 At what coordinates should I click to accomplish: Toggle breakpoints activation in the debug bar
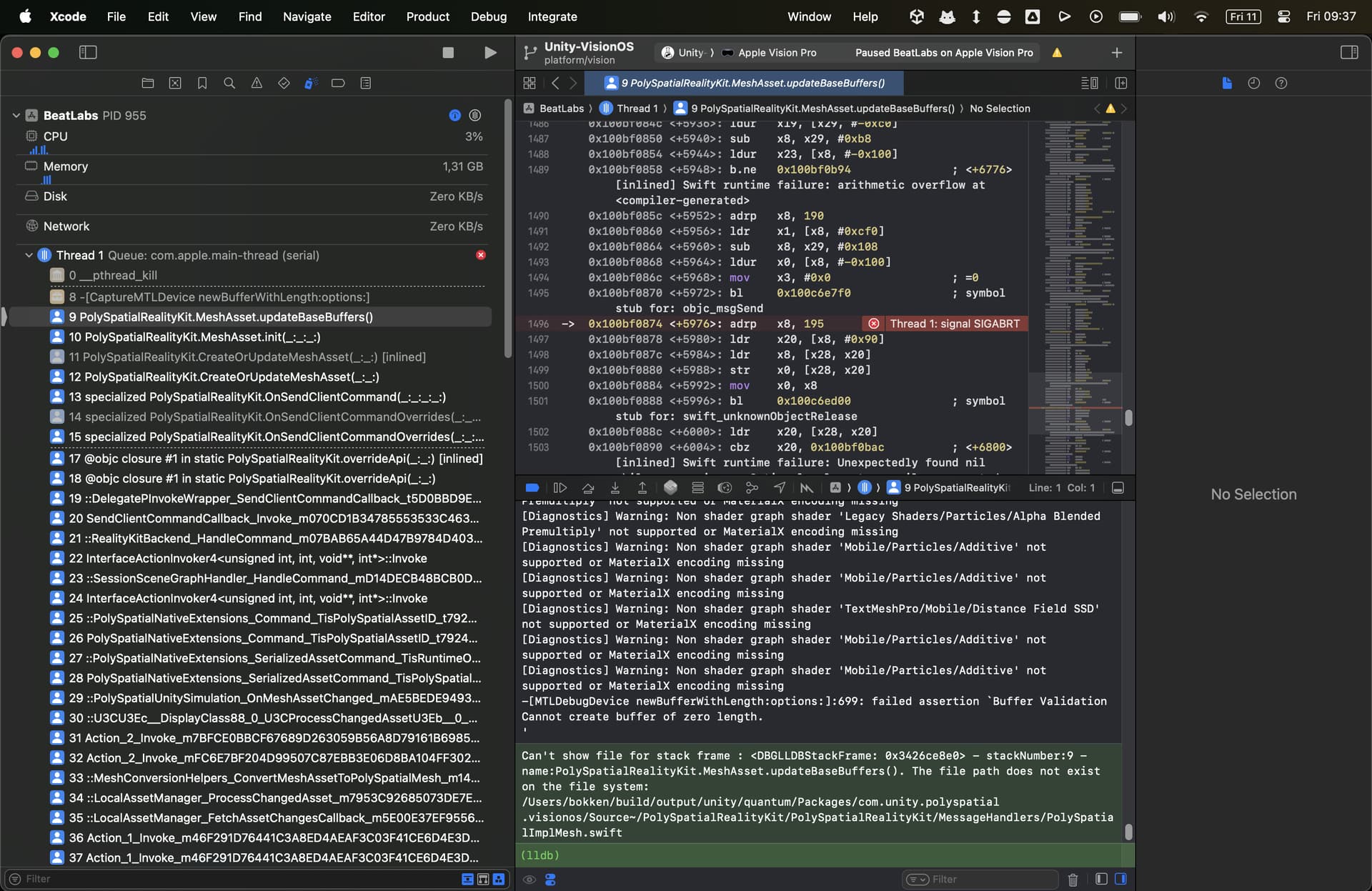pos(532,487)
